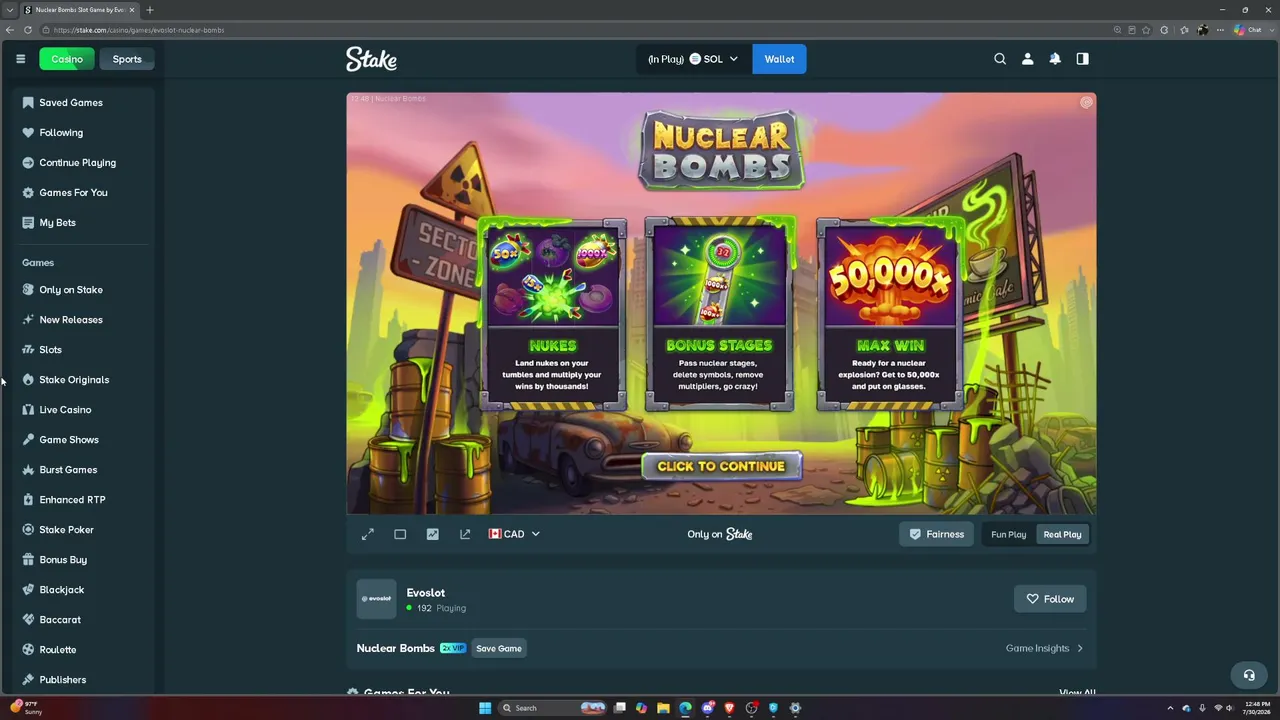Toggle the right side panel icon
Image resolution: width=1280 pixels, height=720 pixels.
[x=1082, y=59]
